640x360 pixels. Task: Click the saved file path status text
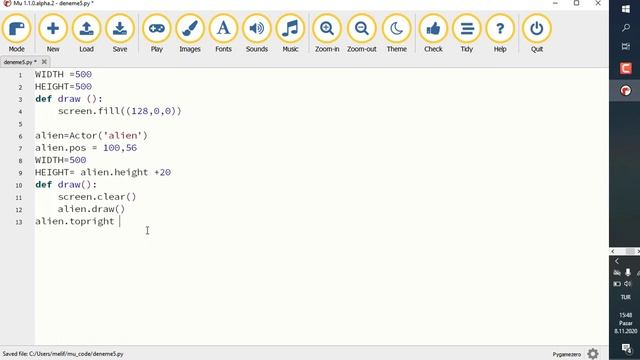63,354
